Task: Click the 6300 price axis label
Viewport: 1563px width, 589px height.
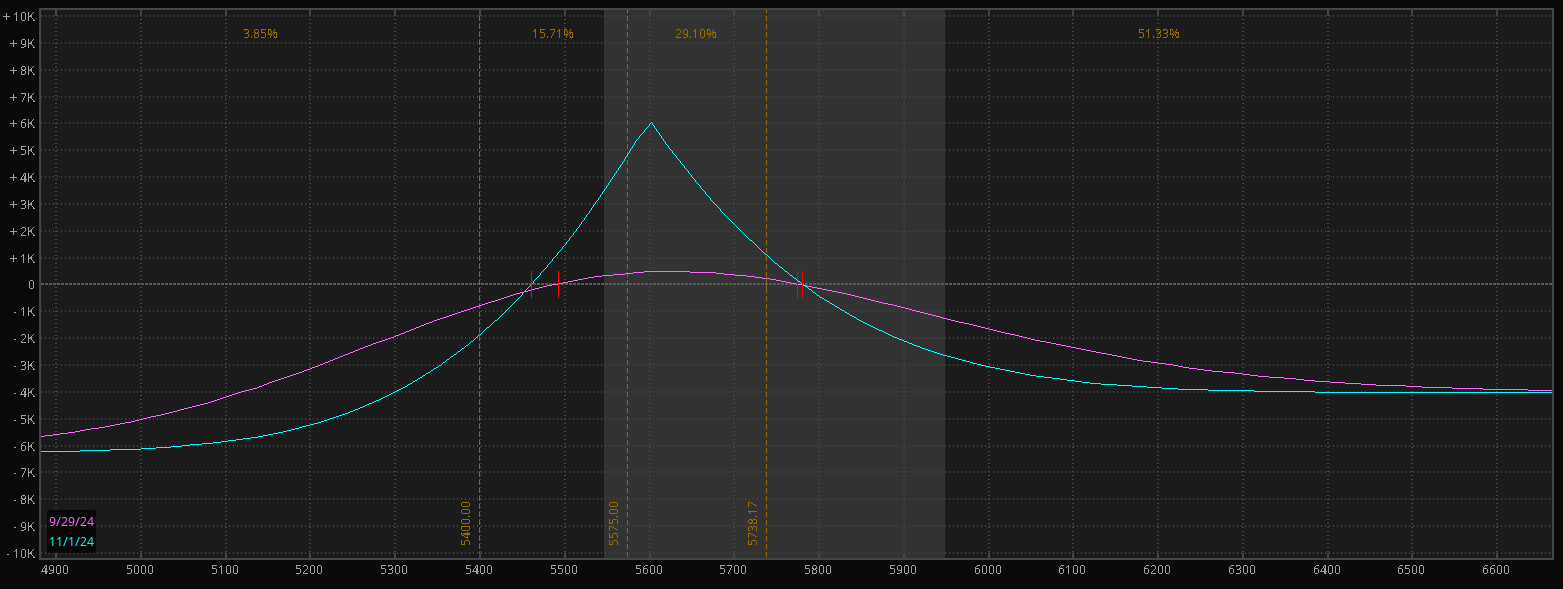Action: (x=1243, y=569)
